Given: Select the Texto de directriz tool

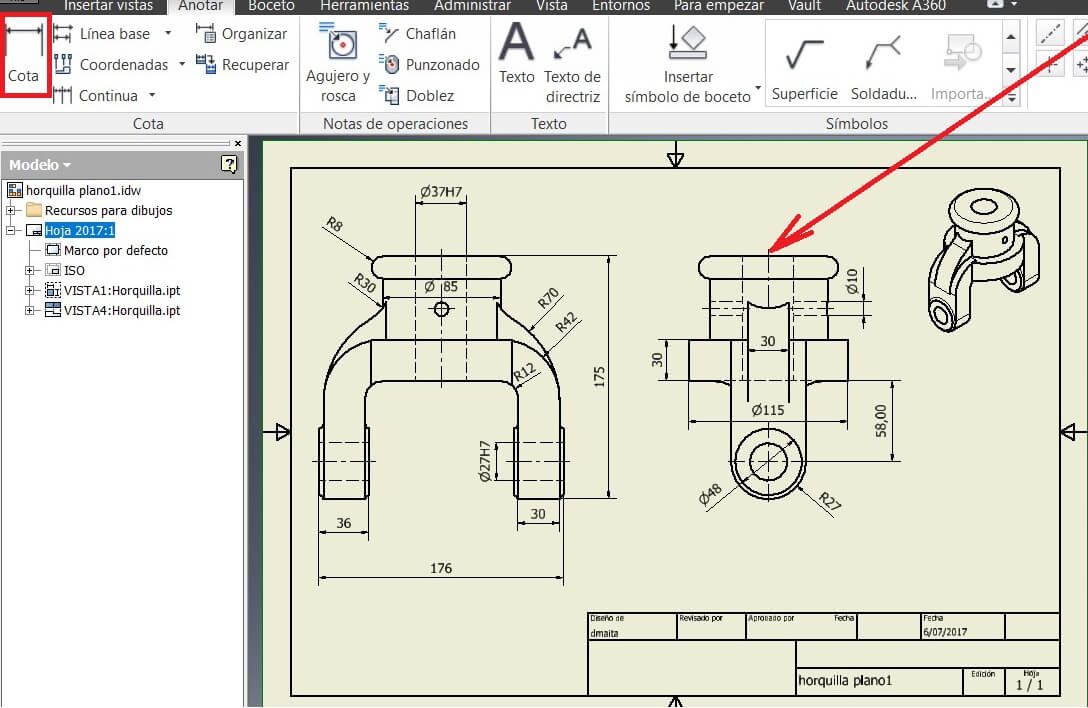Looking at the screenshot, I should click(572, 63).
